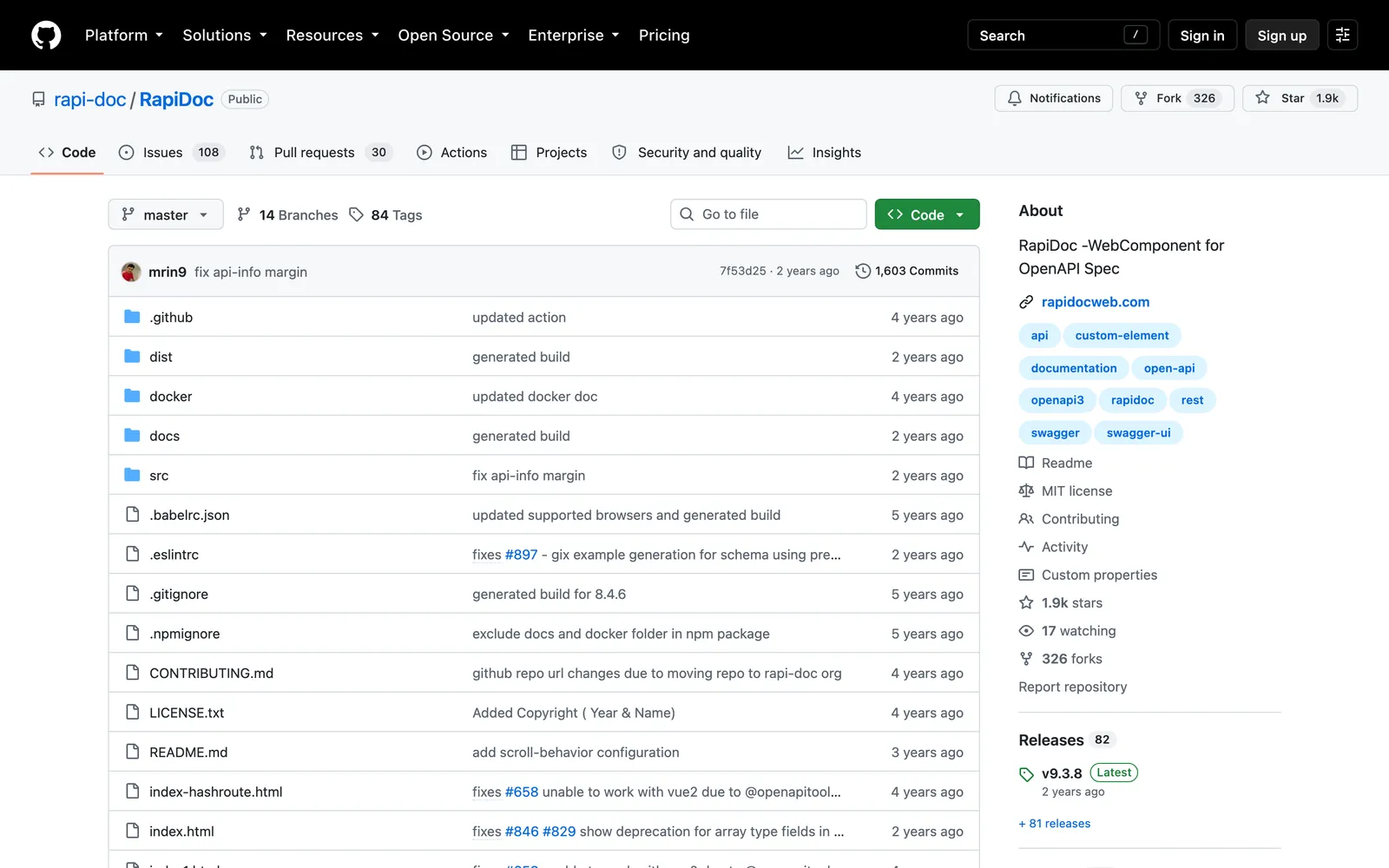Open the Pull requests tab
The width and height of the screenshot is (1389, 868).
[x=320, y=153]
